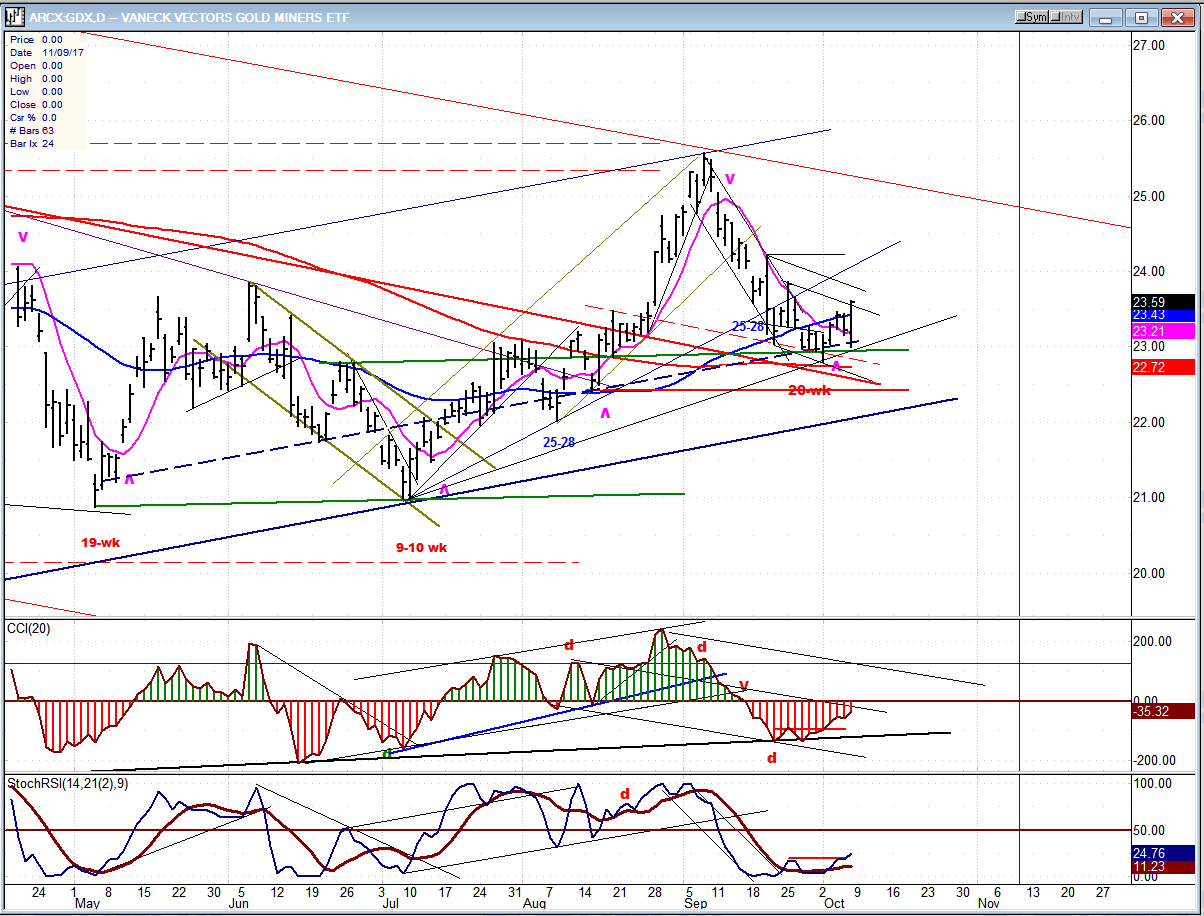Click the 20-wk cycle annotation

[809, 390]
